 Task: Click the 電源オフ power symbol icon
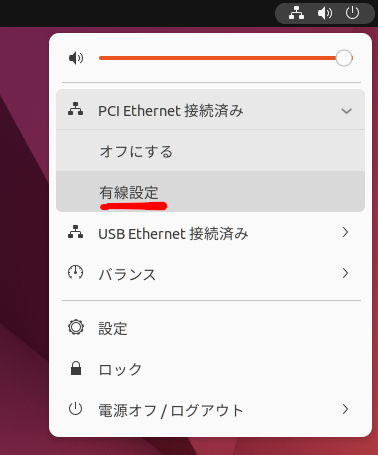[75, 409]
